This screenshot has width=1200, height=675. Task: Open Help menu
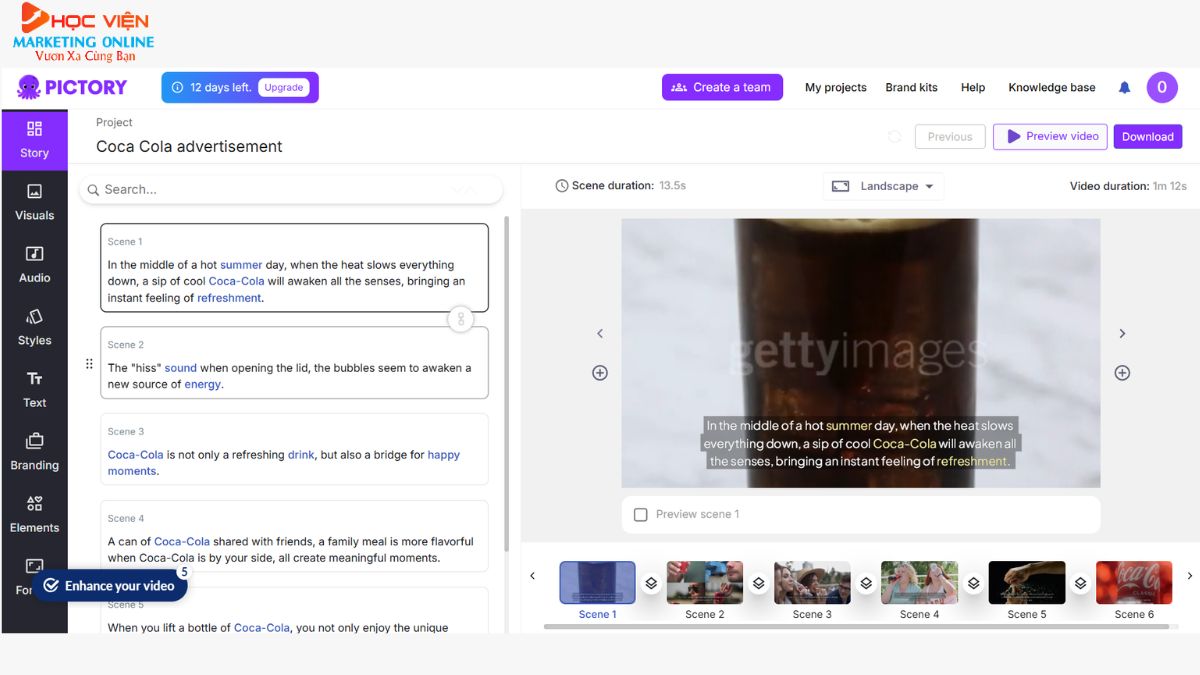pos(973,87)
